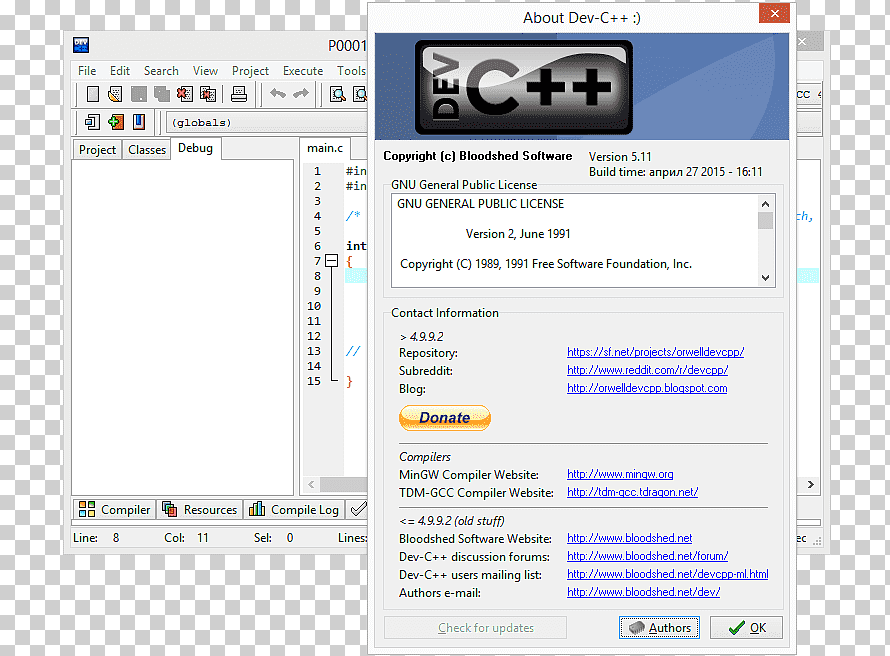Screen dimensions: 890x656
Task: Click the Check for updates button
Action: click(x=475, y=628)
